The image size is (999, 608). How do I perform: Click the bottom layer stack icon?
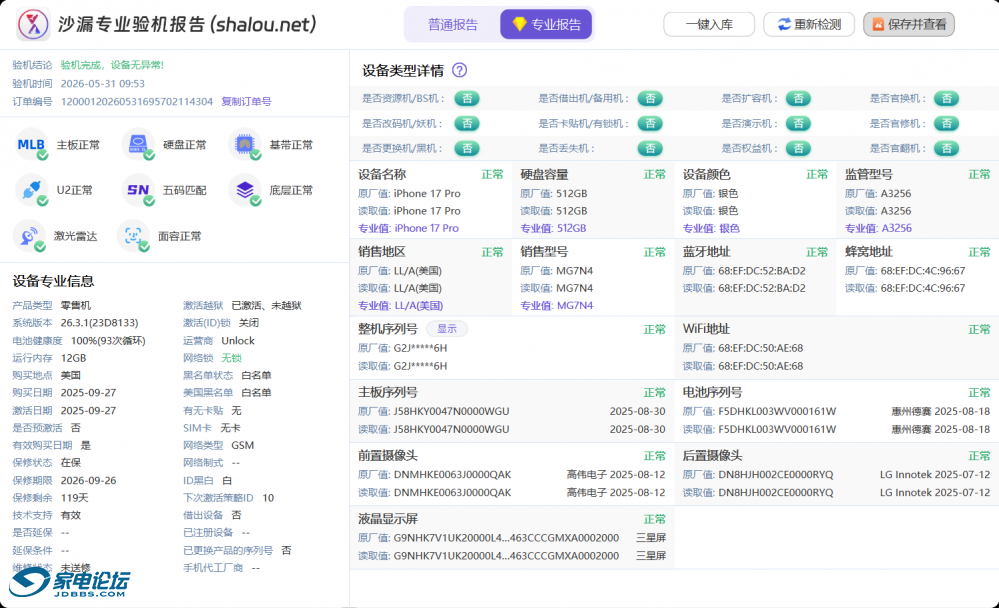point(245,190)
